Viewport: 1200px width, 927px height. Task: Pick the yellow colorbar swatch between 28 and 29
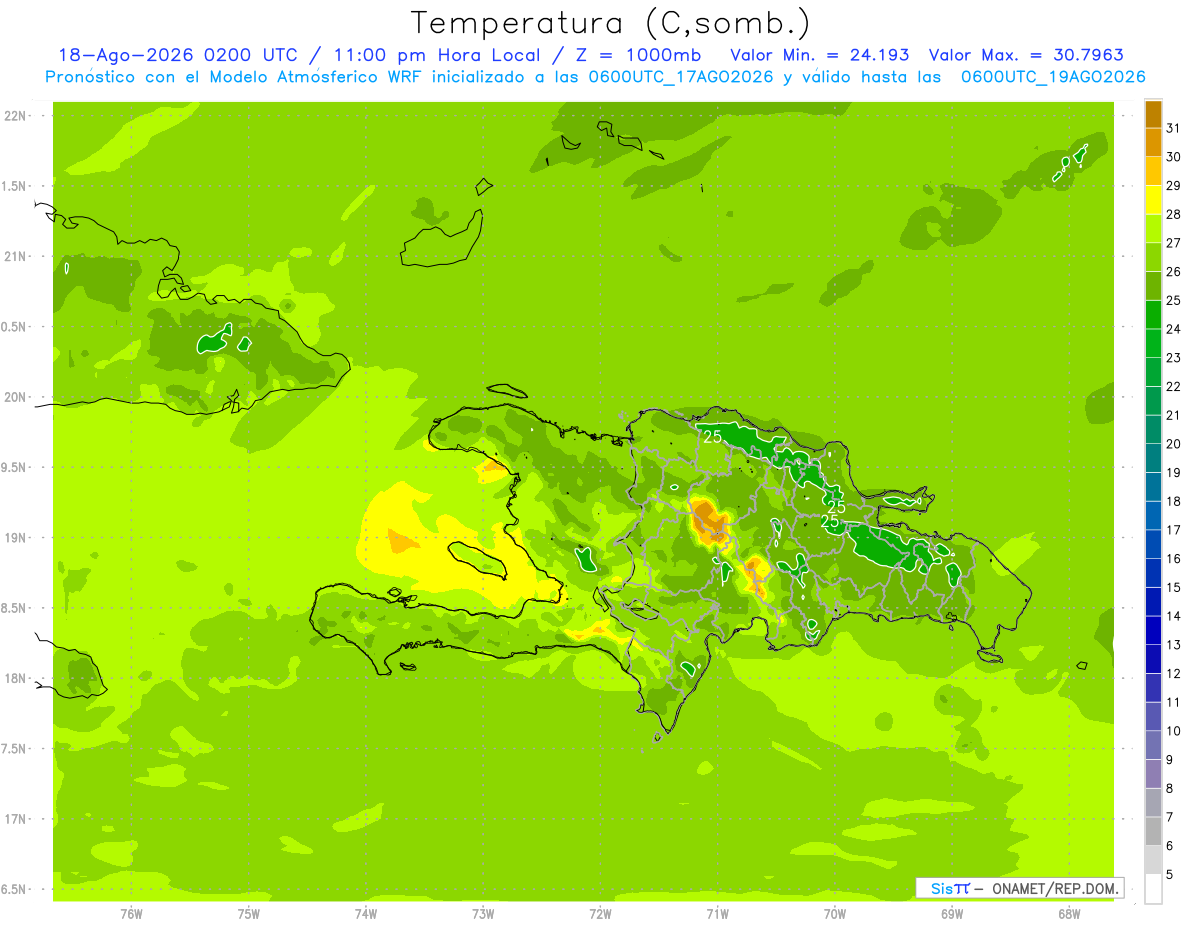1153,199
